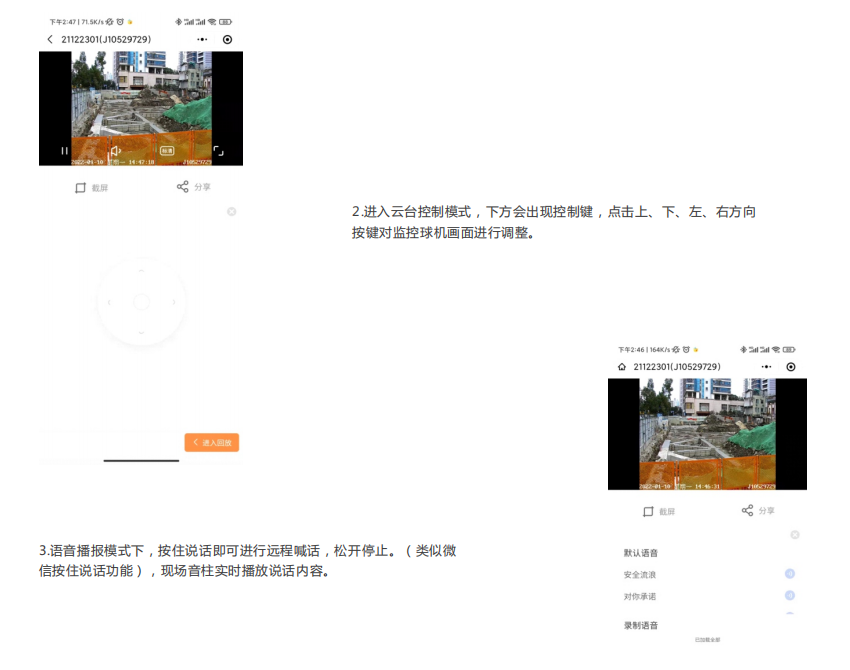Tilt camera up with PTZ up arrow

click(141, 270)
